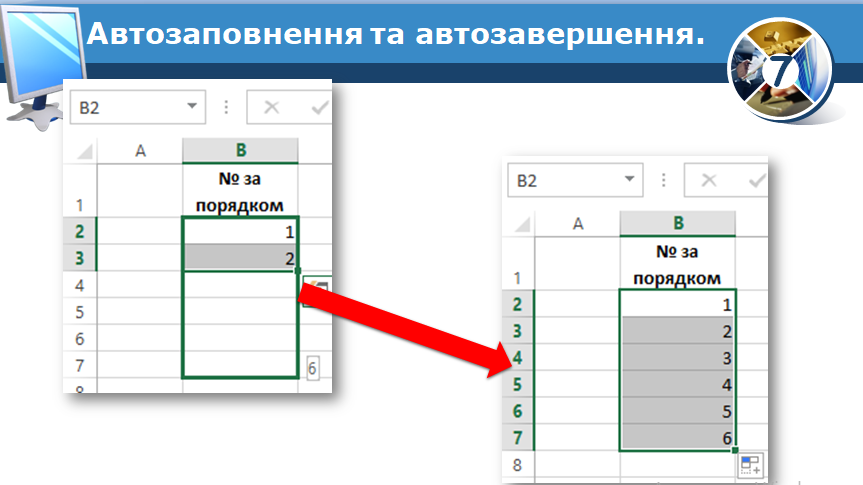Click cell with 1 in the sheet with empty rows
Viewport: 863px width, 485px height.
[240, 231]
